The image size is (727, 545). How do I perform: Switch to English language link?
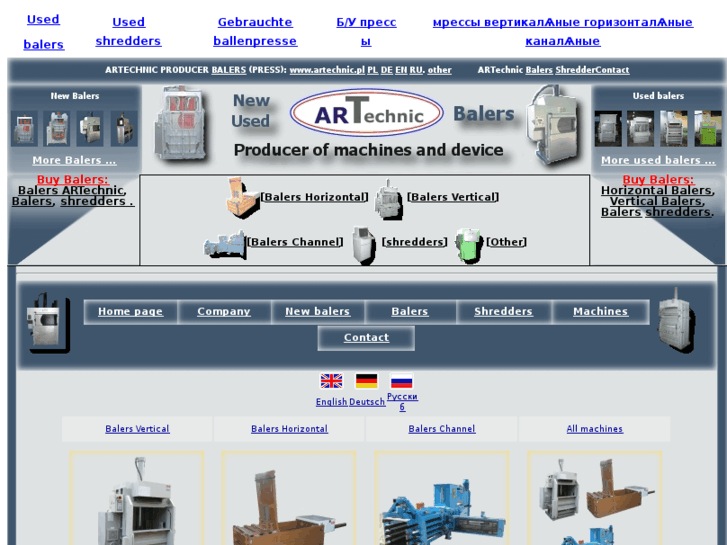tap(332, 402)
